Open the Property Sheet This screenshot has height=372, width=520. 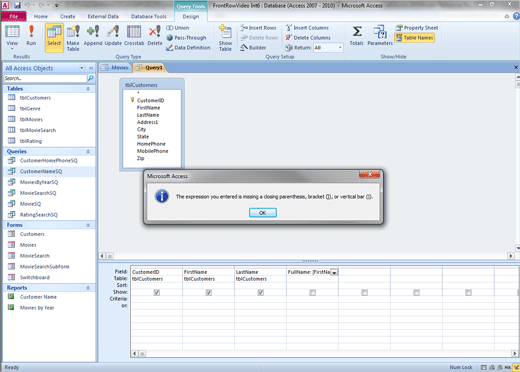417,28
